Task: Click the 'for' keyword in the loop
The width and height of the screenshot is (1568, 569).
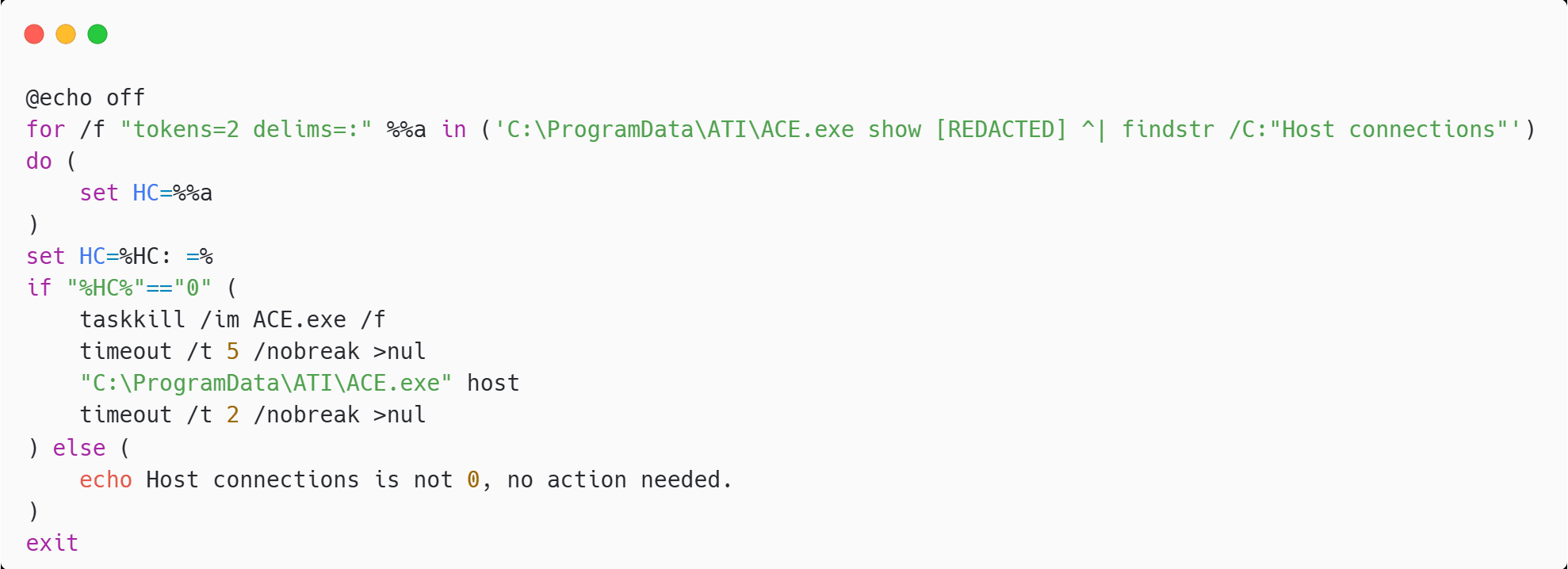Action: [45, 130]
